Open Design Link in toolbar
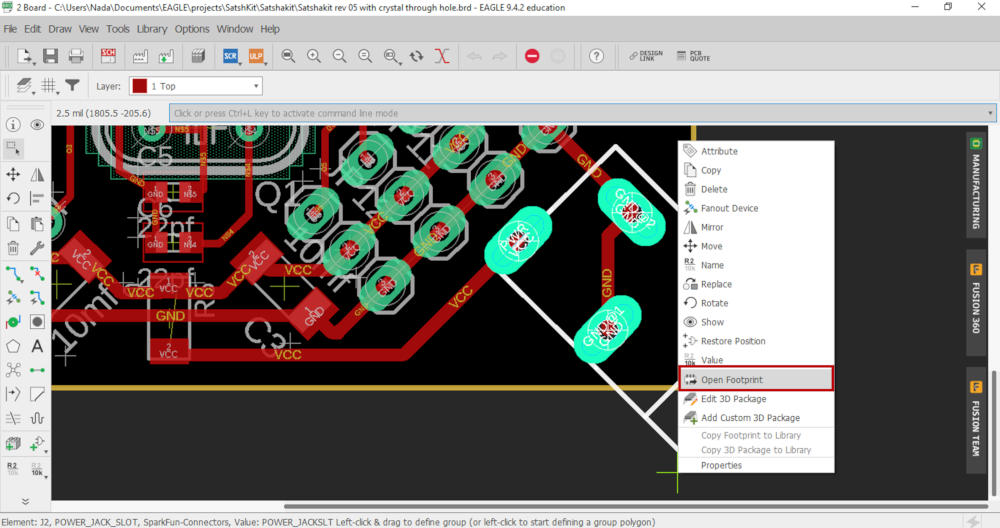Viewport: 1000px width, 528px height. 646,56
